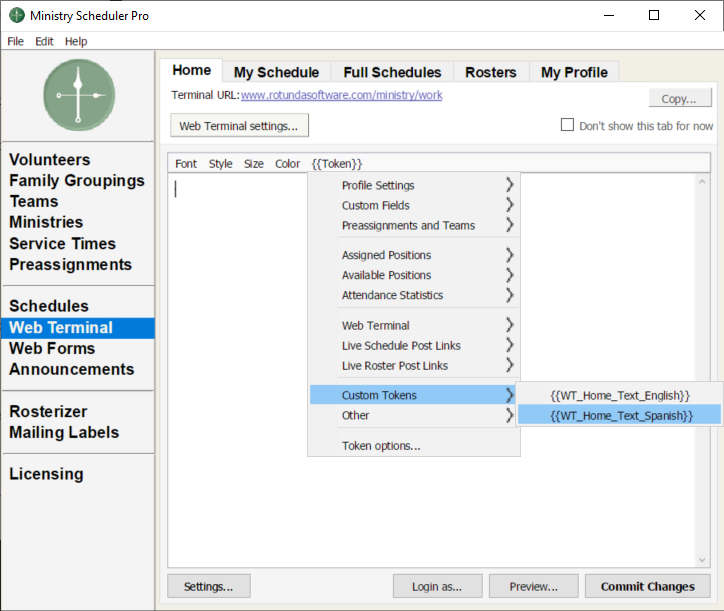Click the editor scrollbar down arrow

click(x=702, y=560)
